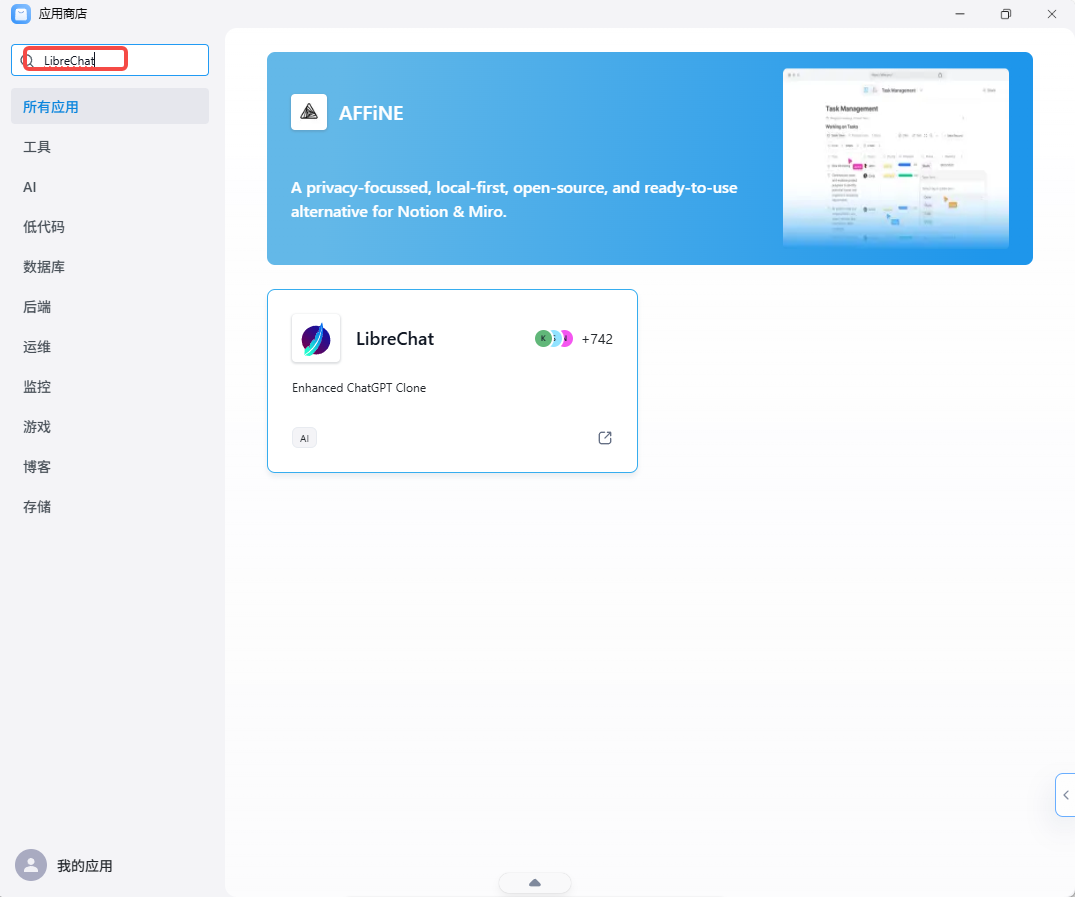The image size is (1075, 897).
Task: Click the LibreChat search input field
Action: click(x=110, y=60)
